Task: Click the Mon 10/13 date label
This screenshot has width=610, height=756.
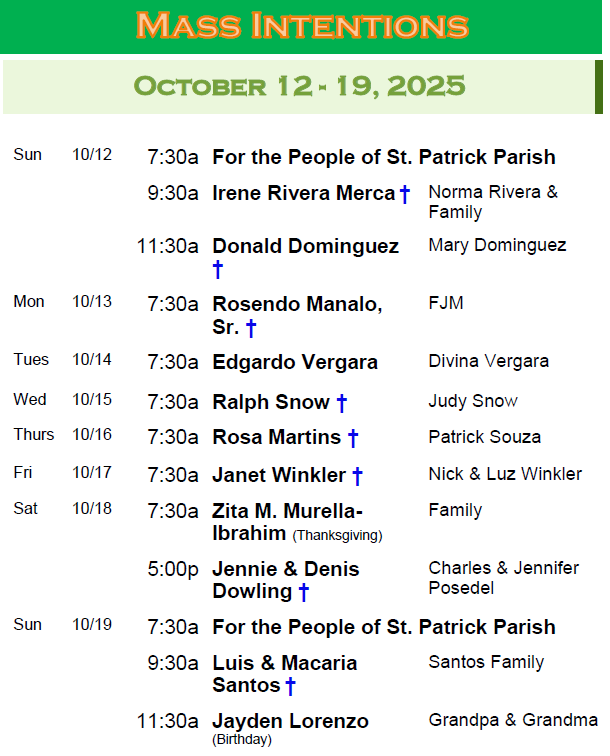Action: pyautogui.click(x=62, y=302)
